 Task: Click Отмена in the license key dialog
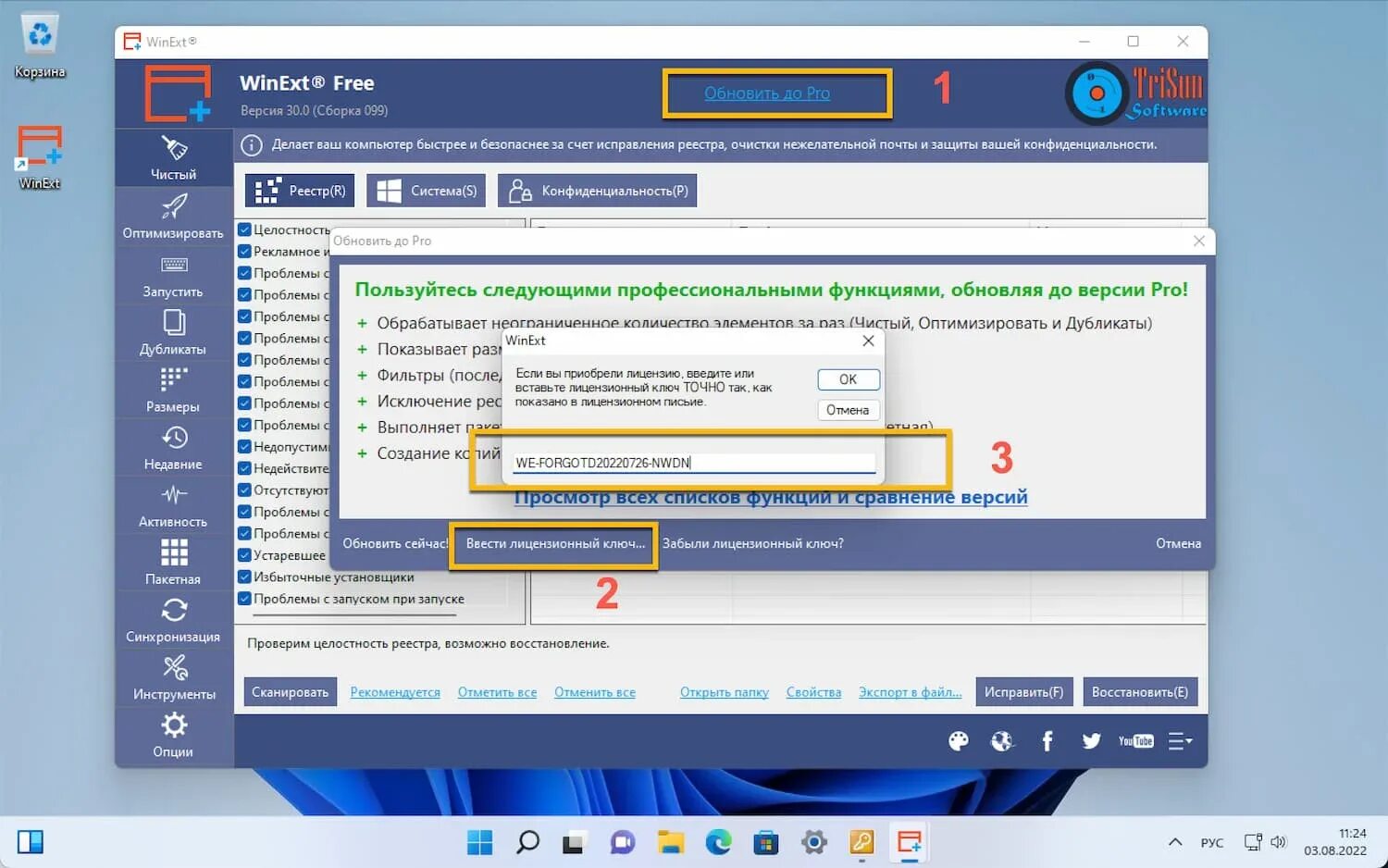(x=848, y=410)
